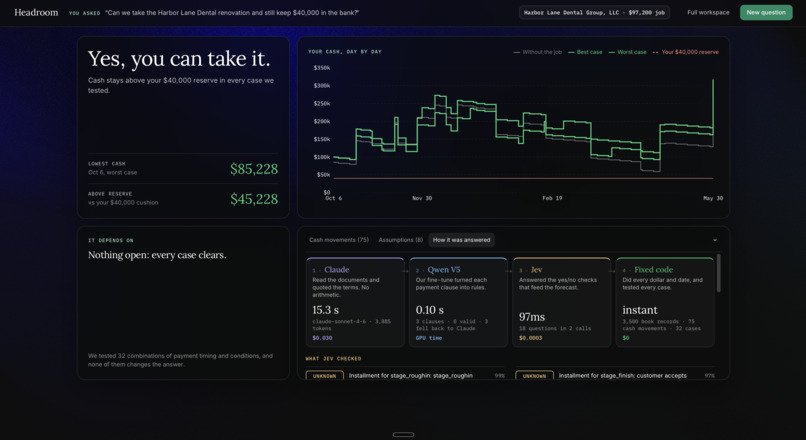Open the Full workspace link
This screenshot has width=806, height=440.
[x=708, y=12]
